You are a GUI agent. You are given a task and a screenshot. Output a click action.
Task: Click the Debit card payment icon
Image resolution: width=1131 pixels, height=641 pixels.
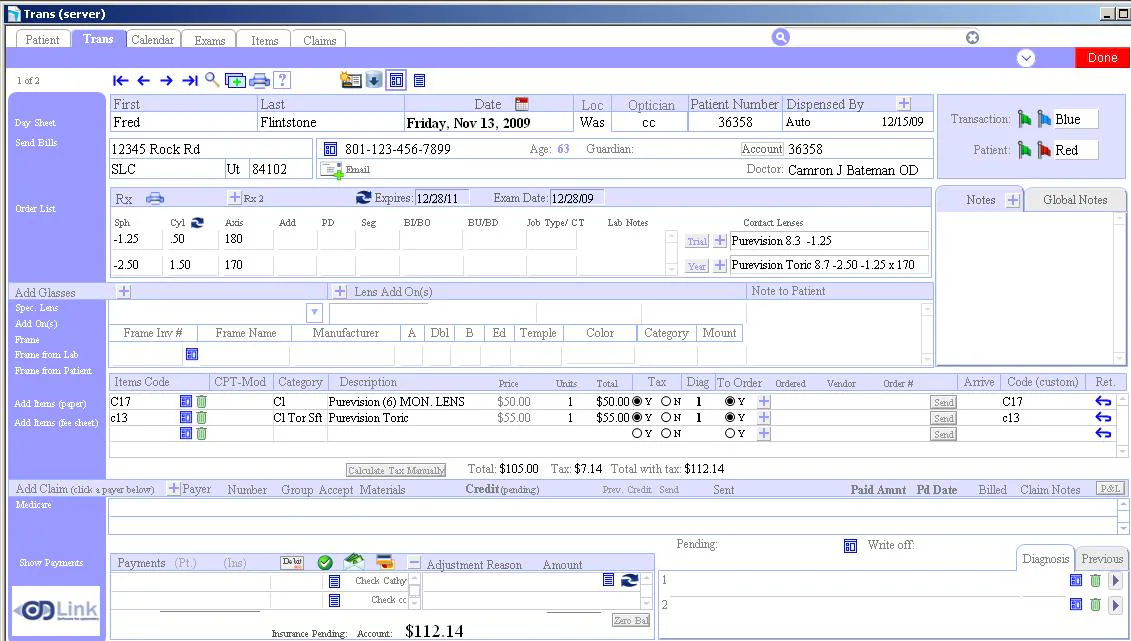tap(292, 562)
